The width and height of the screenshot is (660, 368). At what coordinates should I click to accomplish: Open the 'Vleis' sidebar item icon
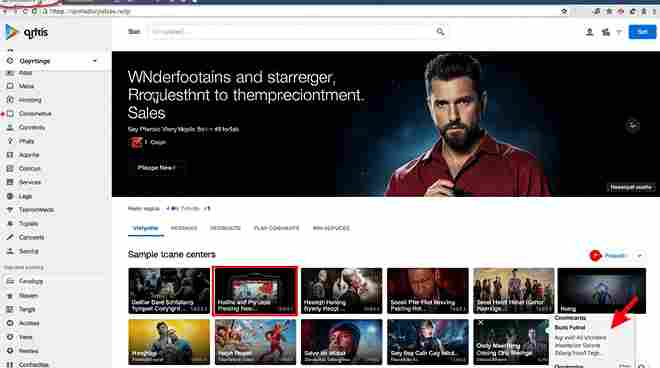pyautogui.click(x=10, y=86)
